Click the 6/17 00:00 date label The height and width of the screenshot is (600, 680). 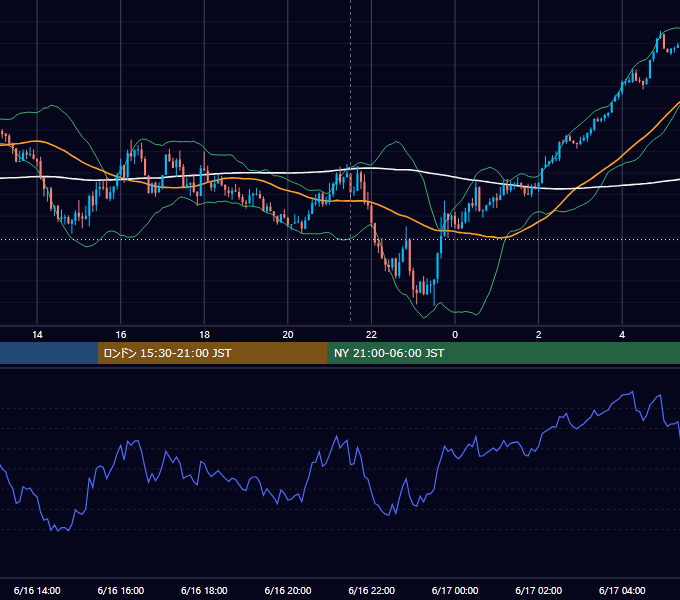(455, 590)
